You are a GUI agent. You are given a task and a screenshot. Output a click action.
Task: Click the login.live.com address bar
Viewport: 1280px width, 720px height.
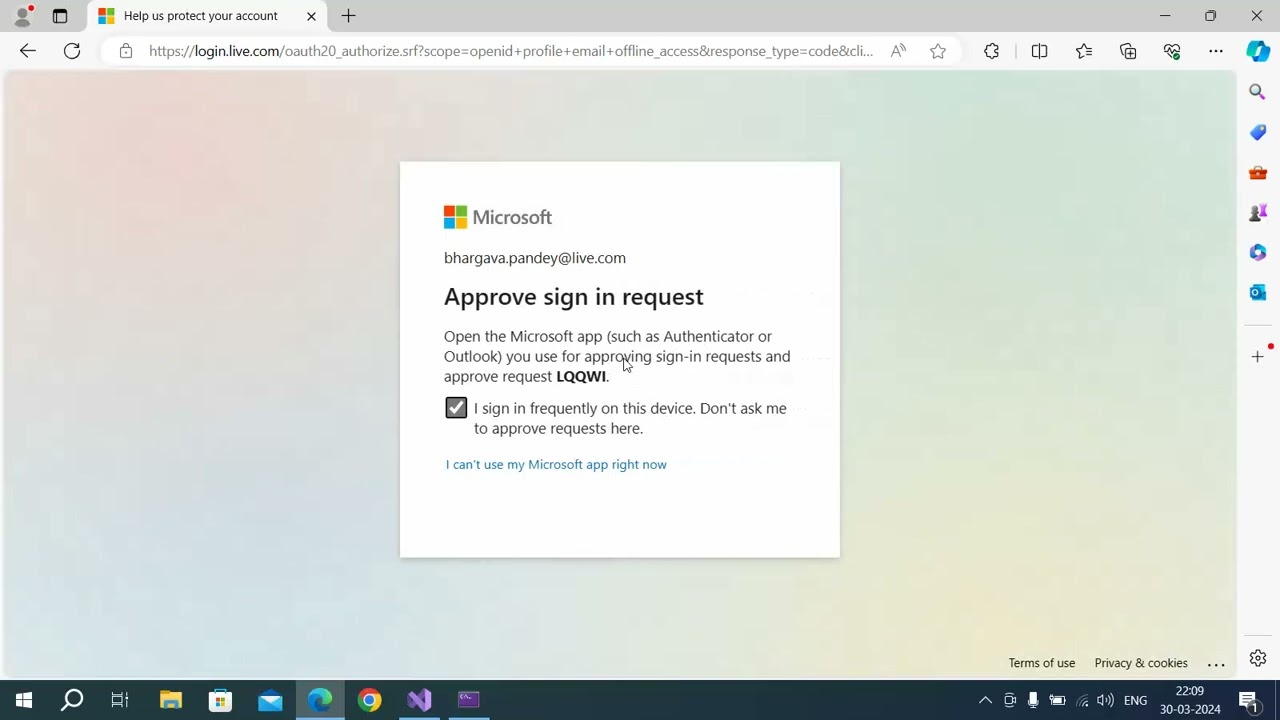click(x=510, y=51)
